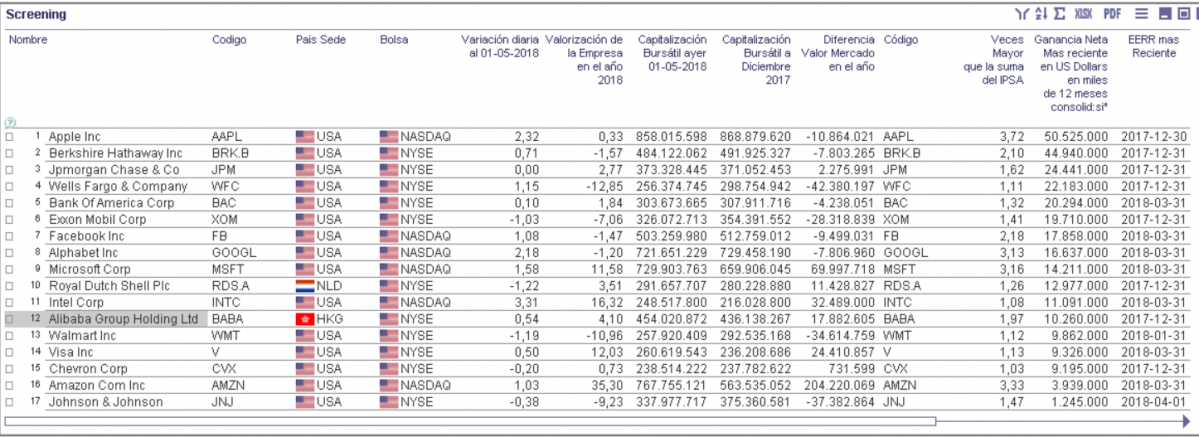Viewport: 1199px width, 437px height.
Task: Minimize the Screening panel
Action: coord(1165,14)
